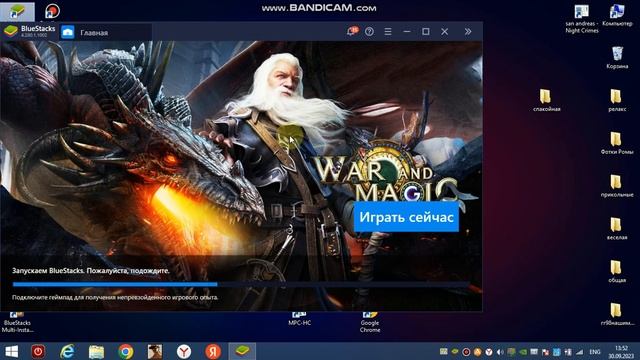Click the home icon on Главная tab
Screen dimensions: 640x360
click(68, 32)
